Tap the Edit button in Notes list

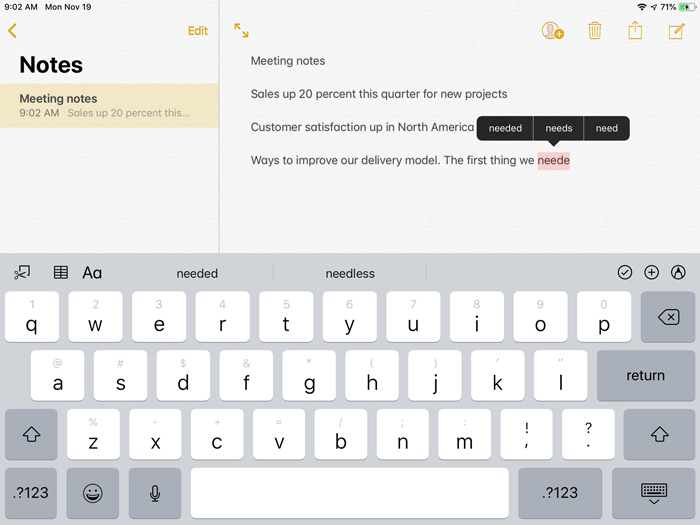(198, 31)
